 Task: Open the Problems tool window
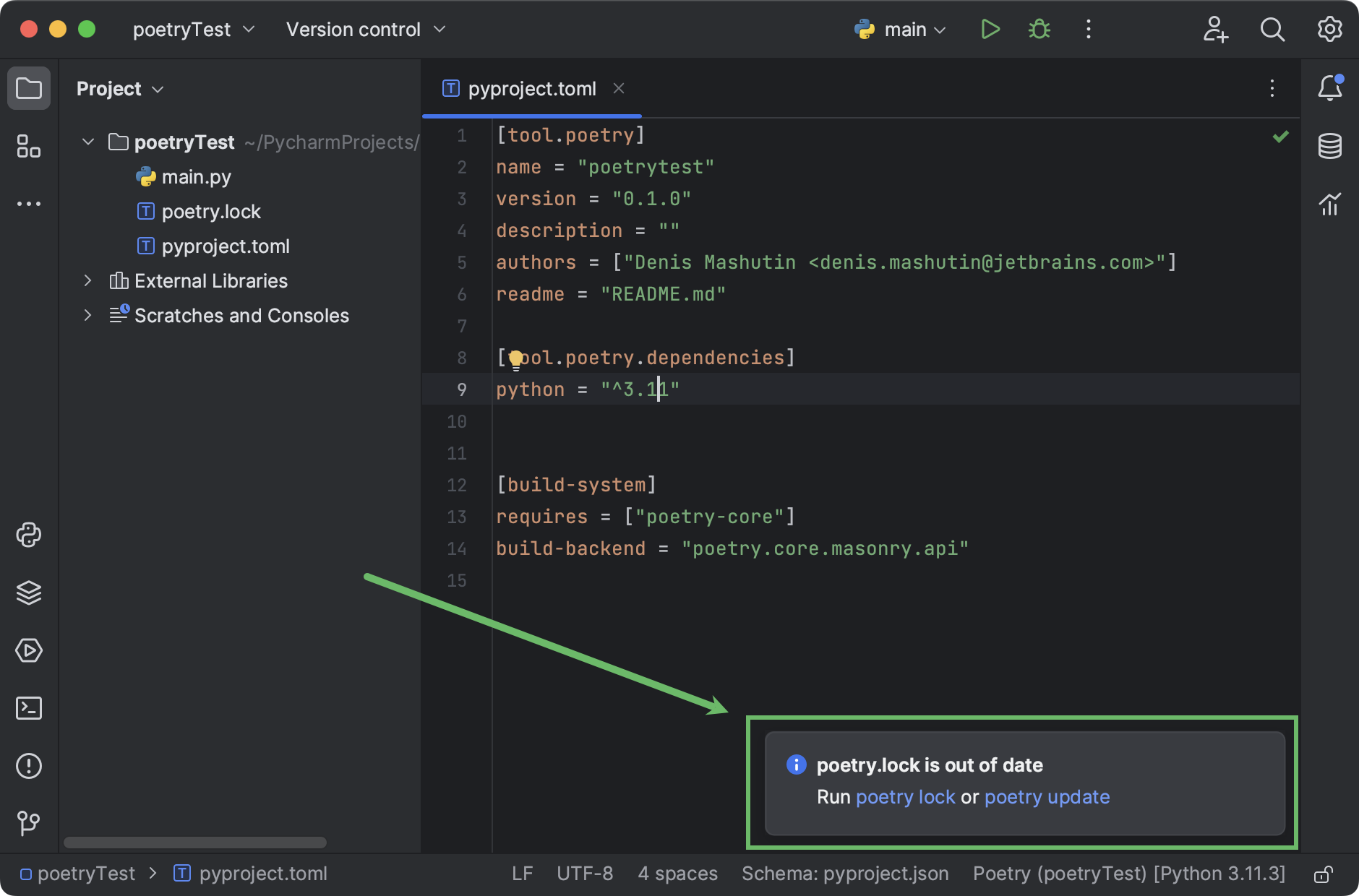pos(29,766)
